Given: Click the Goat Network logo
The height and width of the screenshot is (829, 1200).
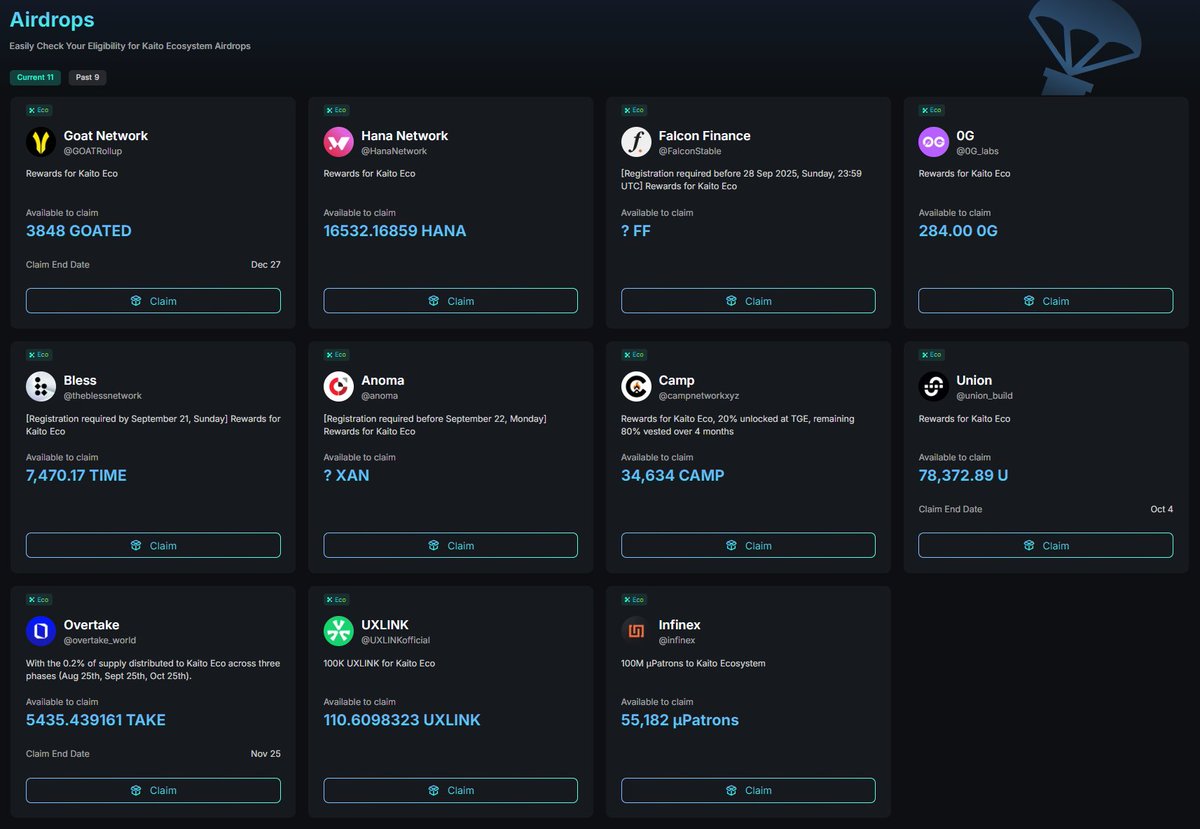Looking at the screenshot, I should (x=40, y=141).
